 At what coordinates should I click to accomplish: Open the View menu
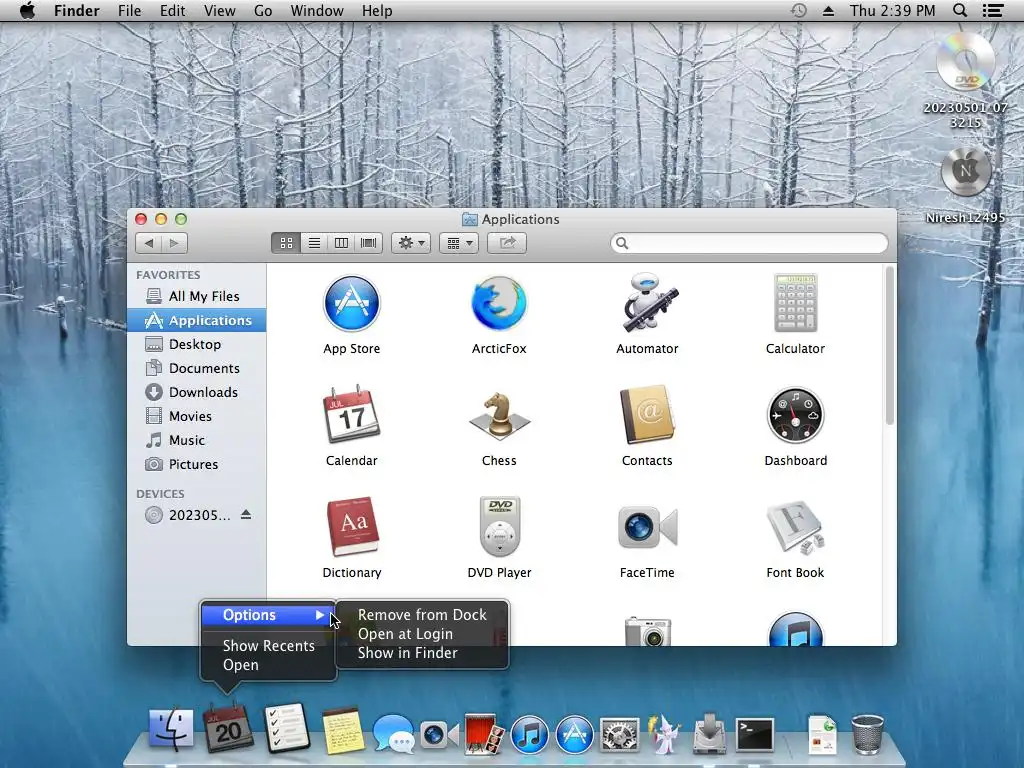pos(219,10)
